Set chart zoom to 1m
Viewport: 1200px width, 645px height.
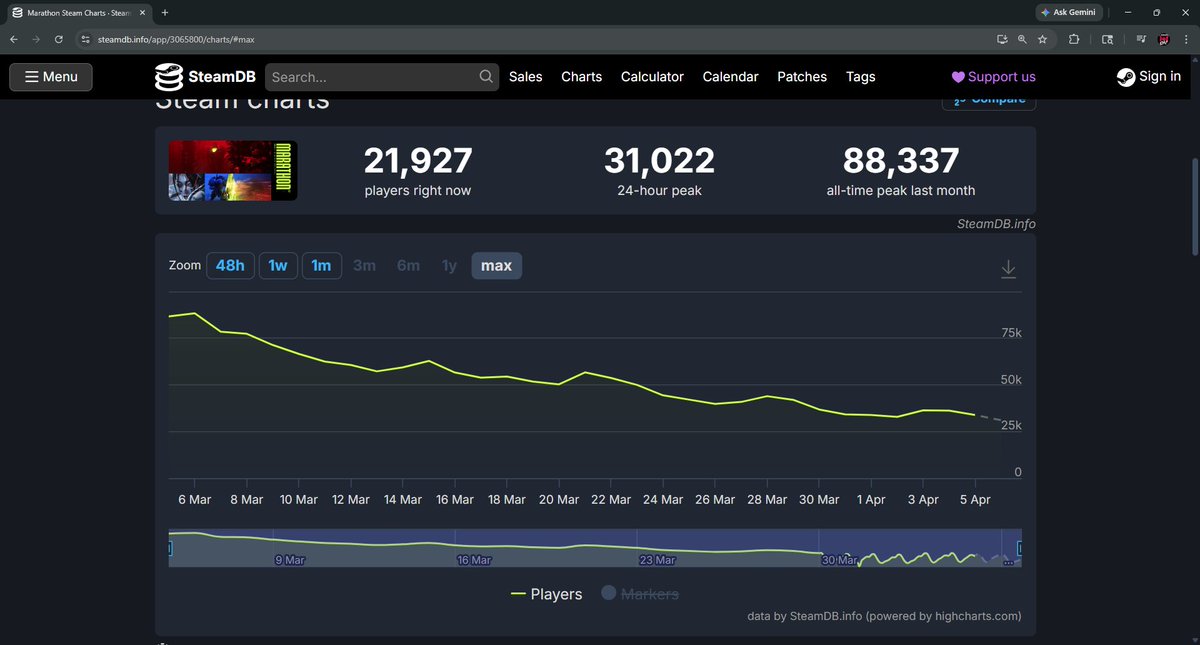pos(321,266)
